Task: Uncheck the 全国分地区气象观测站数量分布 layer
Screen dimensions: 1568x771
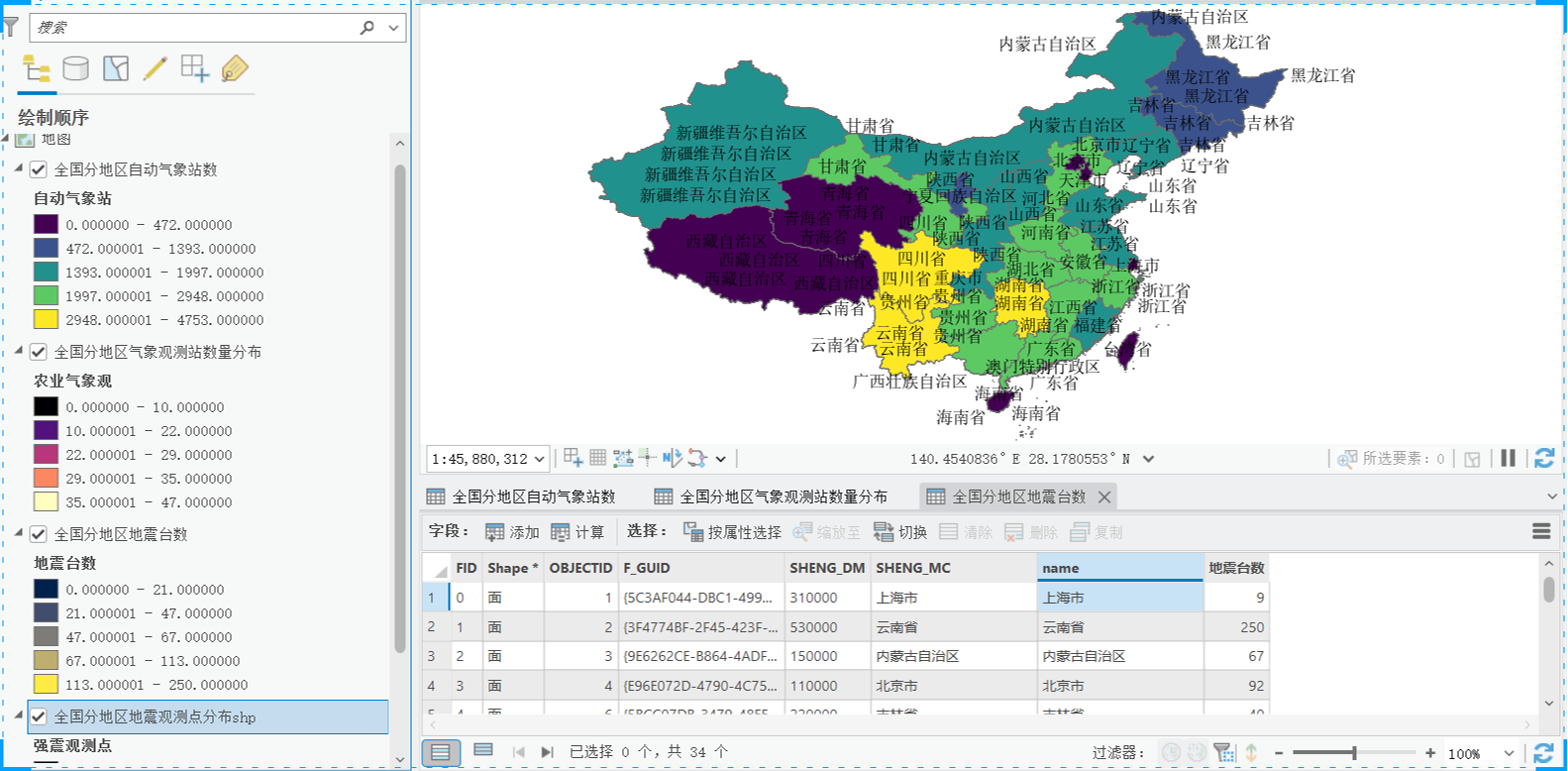Action: (x=39, y=352)
